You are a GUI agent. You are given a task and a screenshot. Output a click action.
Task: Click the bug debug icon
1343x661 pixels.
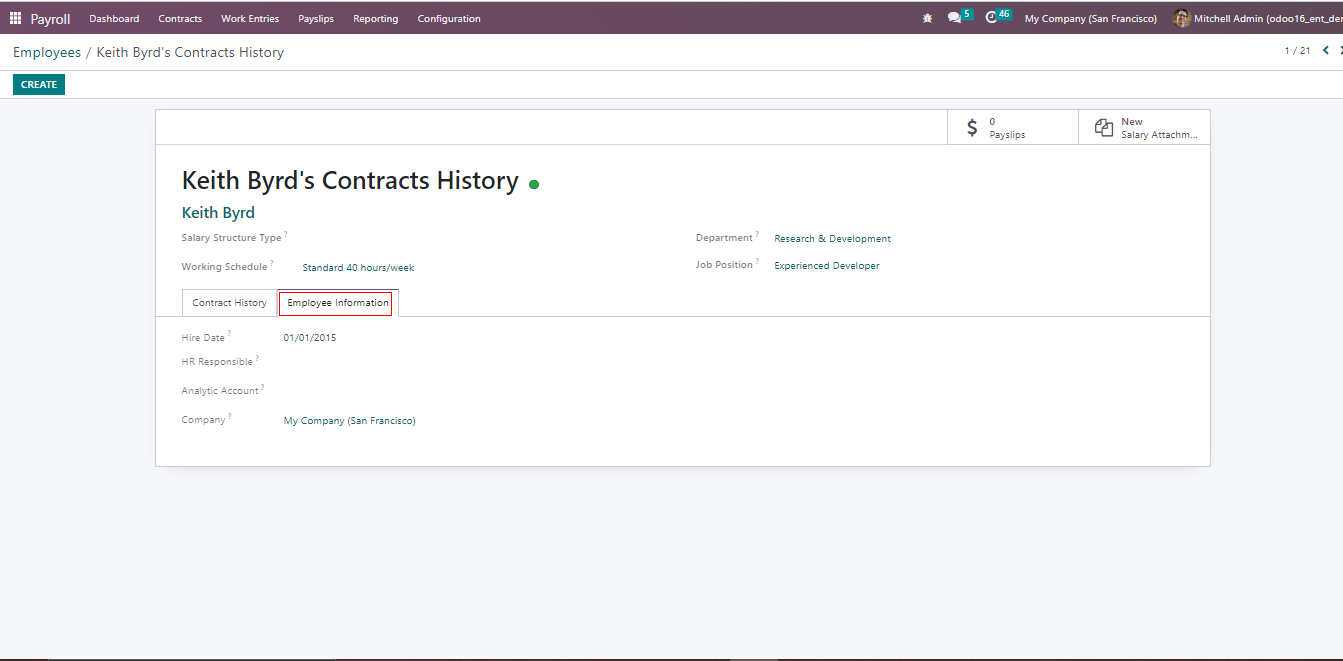927,18
